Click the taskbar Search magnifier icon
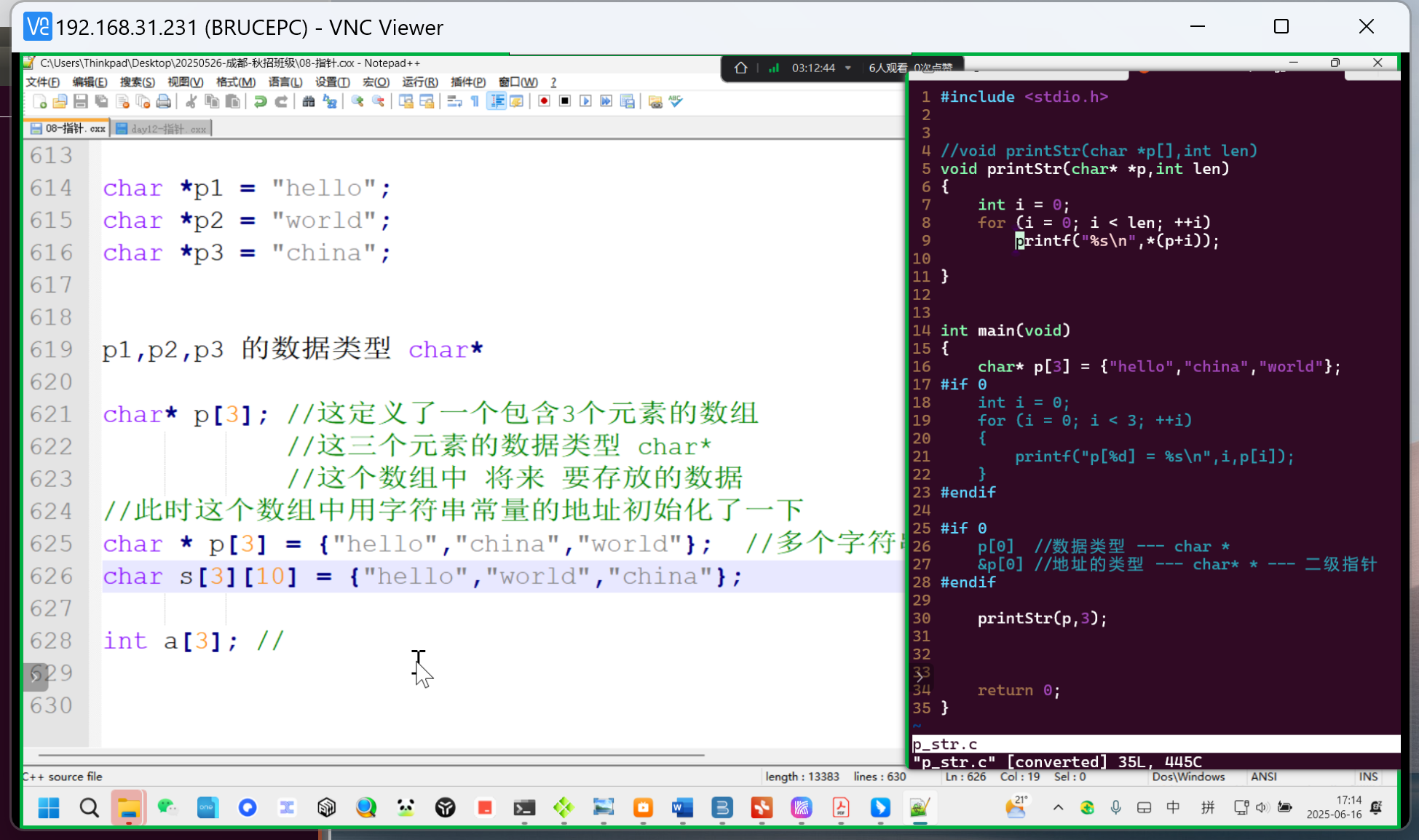Image resolution: width=1419 pixels, height=840 pixels. (89, 808)
